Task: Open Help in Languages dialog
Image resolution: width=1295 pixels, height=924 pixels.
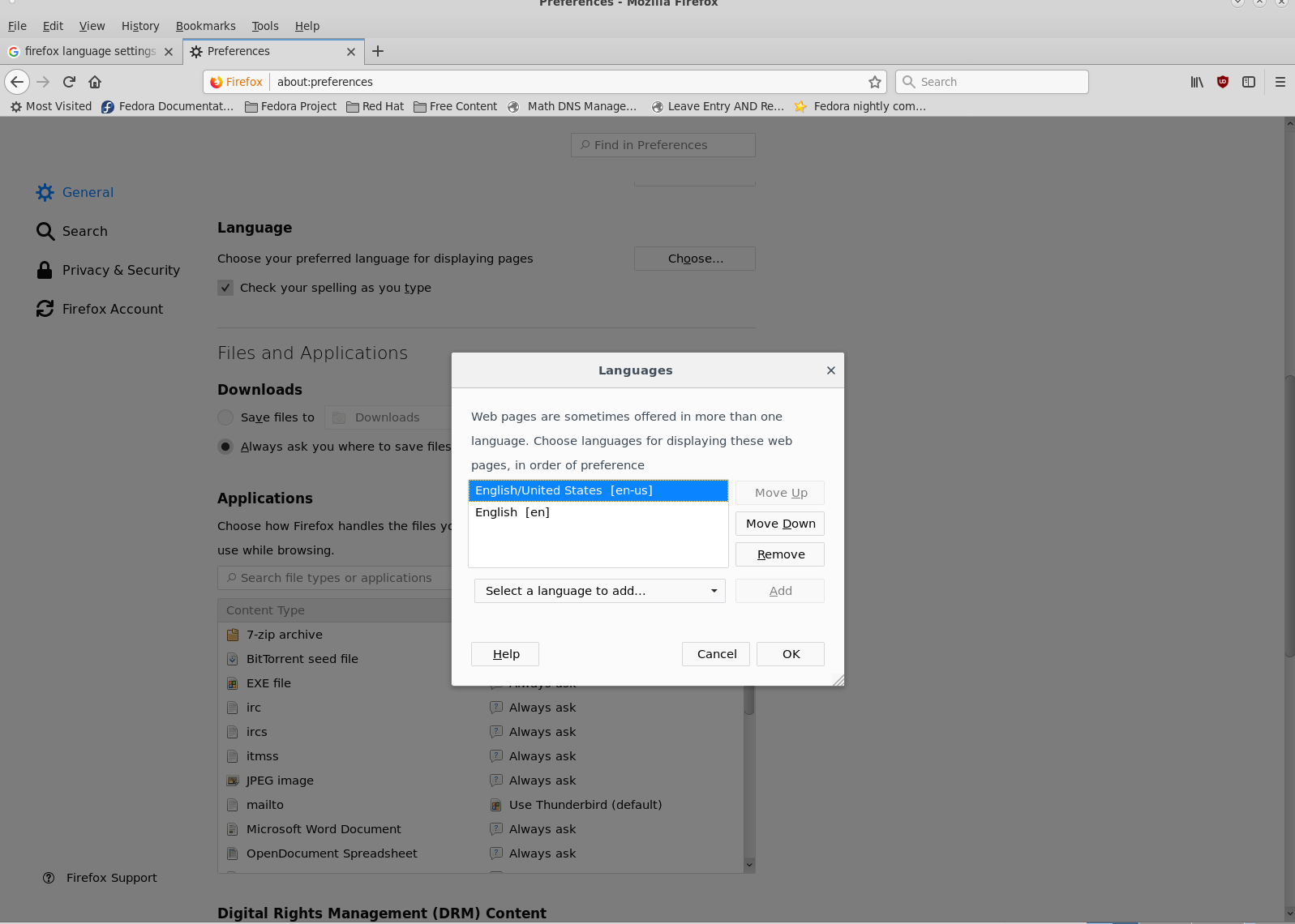Action: [x=505, y=654]
